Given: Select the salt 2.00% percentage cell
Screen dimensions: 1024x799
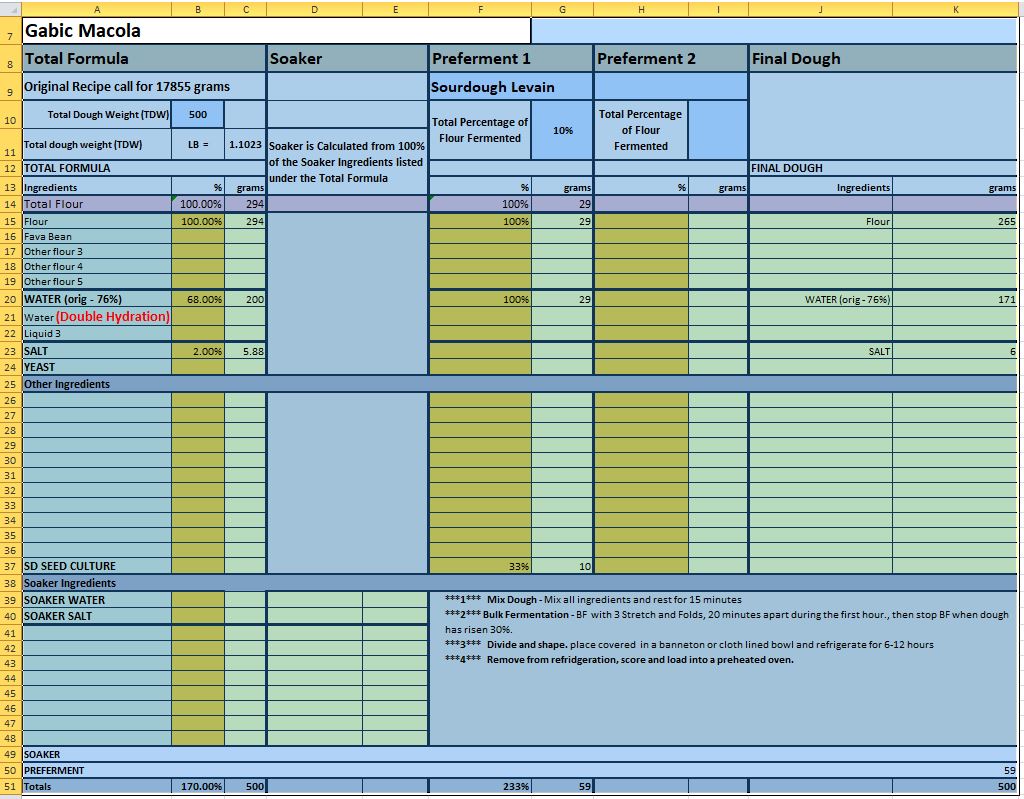Looking at the screenshot, I should tap(198, 351).
